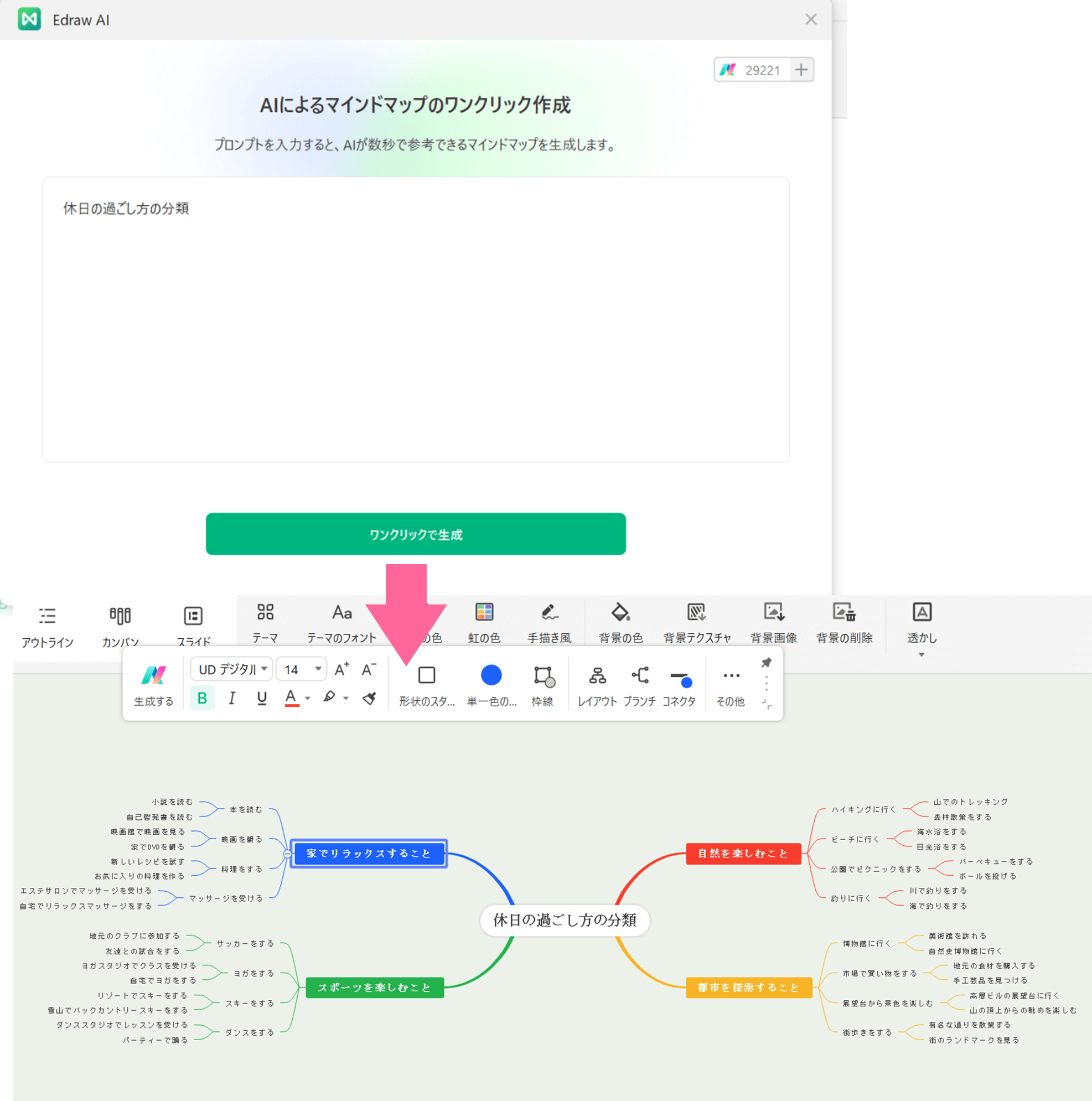Open the font color dropdown arrow
The image size is (1092, 1101).
click(308, 698)
